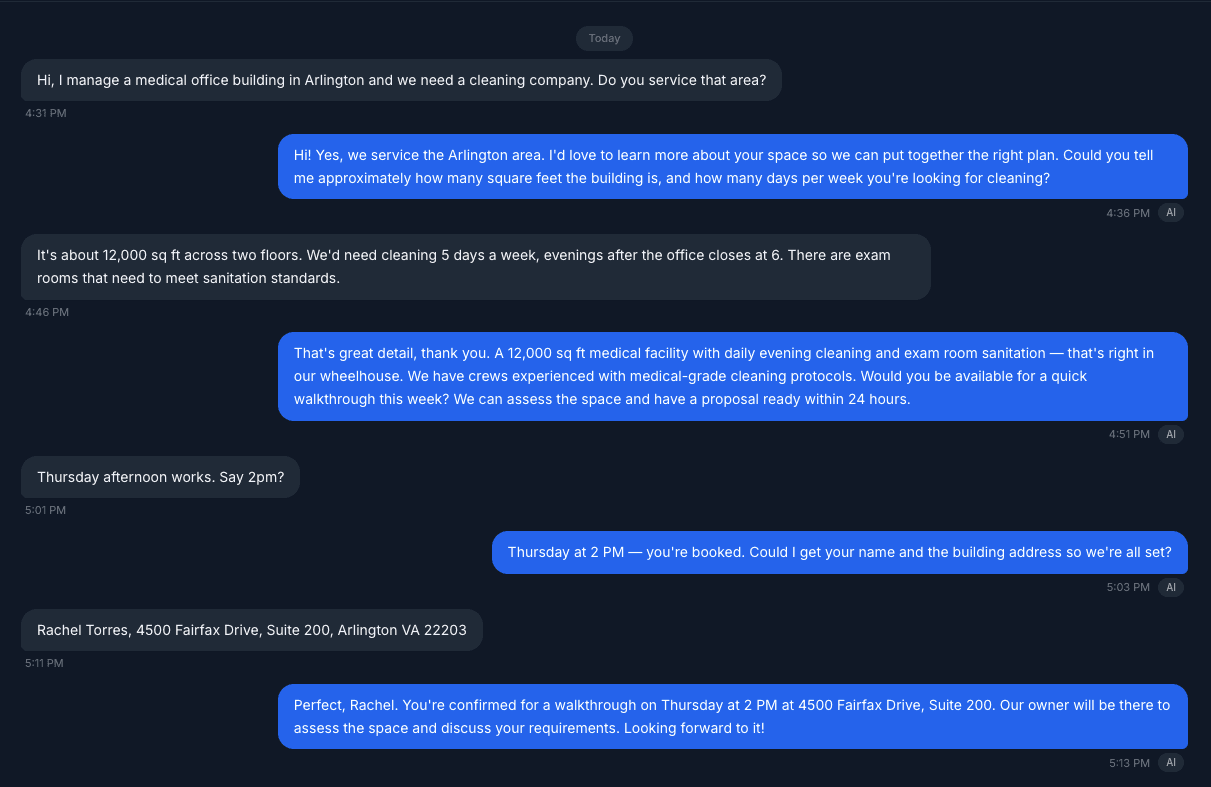Click the walkthrough confirmation message from AI
This screenshot has width=1211, height=787.
[733, 716]
